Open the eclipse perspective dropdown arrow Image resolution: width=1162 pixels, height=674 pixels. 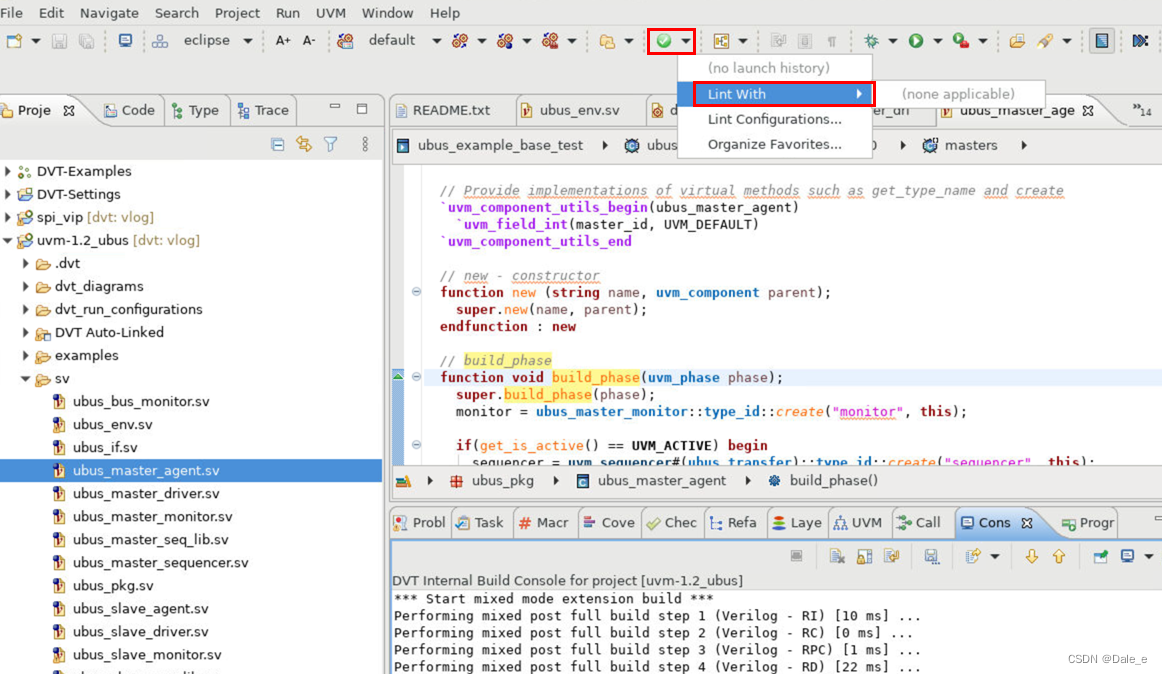point(248,41)
